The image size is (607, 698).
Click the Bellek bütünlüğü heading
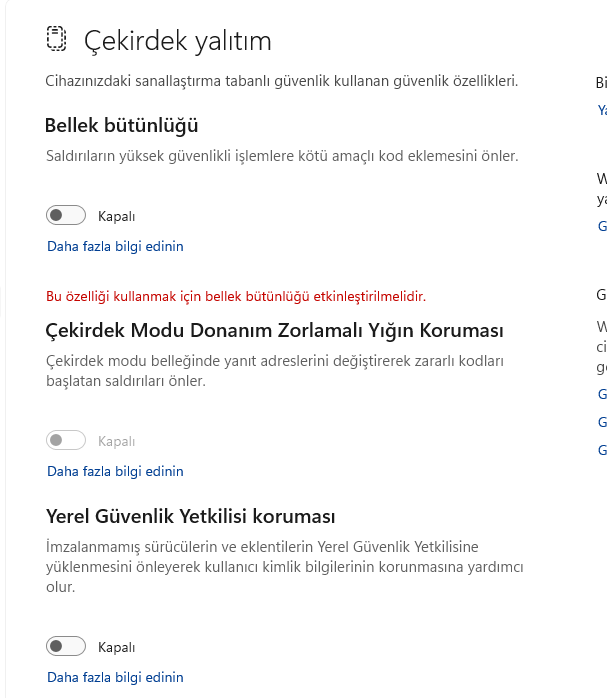[x=122, y=126]
